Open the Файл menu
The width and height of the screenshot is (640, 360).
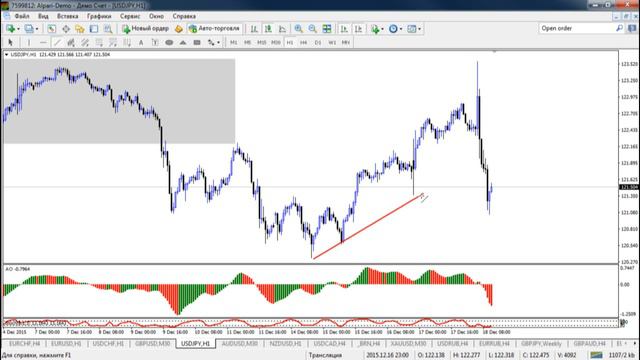(22, 16)
